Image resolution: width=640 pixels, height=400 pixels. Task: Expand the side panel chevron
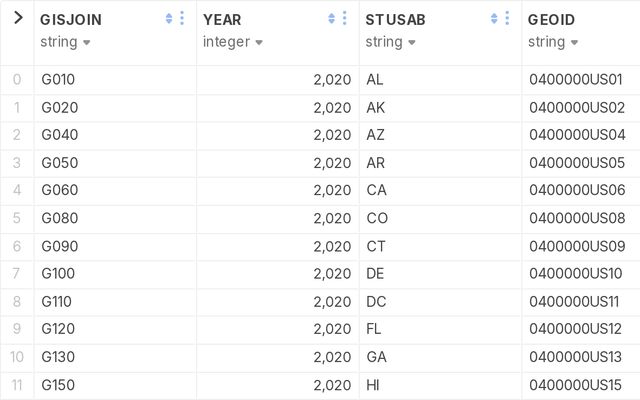(x=17, y=18)
